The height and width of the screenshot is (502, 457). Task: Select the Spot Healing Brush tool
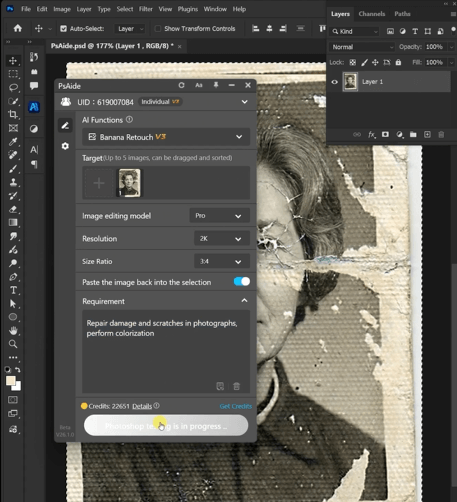(13, 155)
